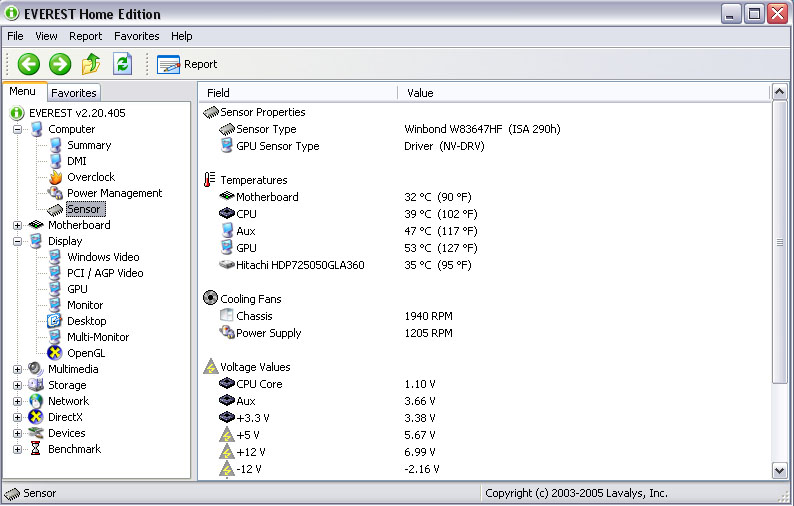
Task: Open the Help menu
Action: 181,36
